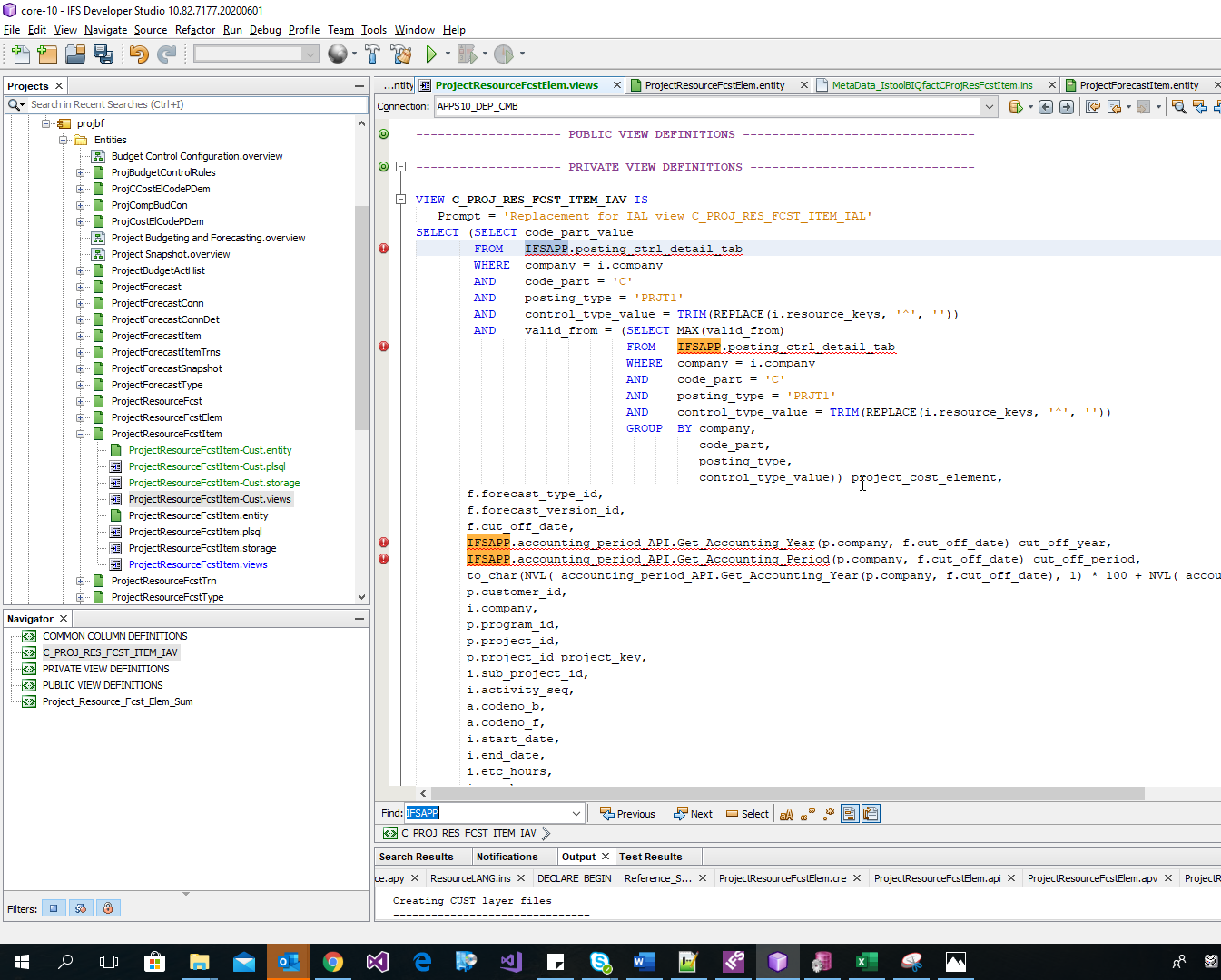
Task: Toggle Match Case in the find bar
Action: (786, 814)
